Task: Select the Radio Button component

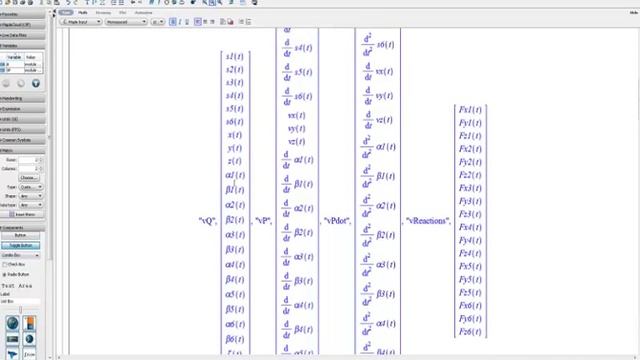Action: coord(16,274)
